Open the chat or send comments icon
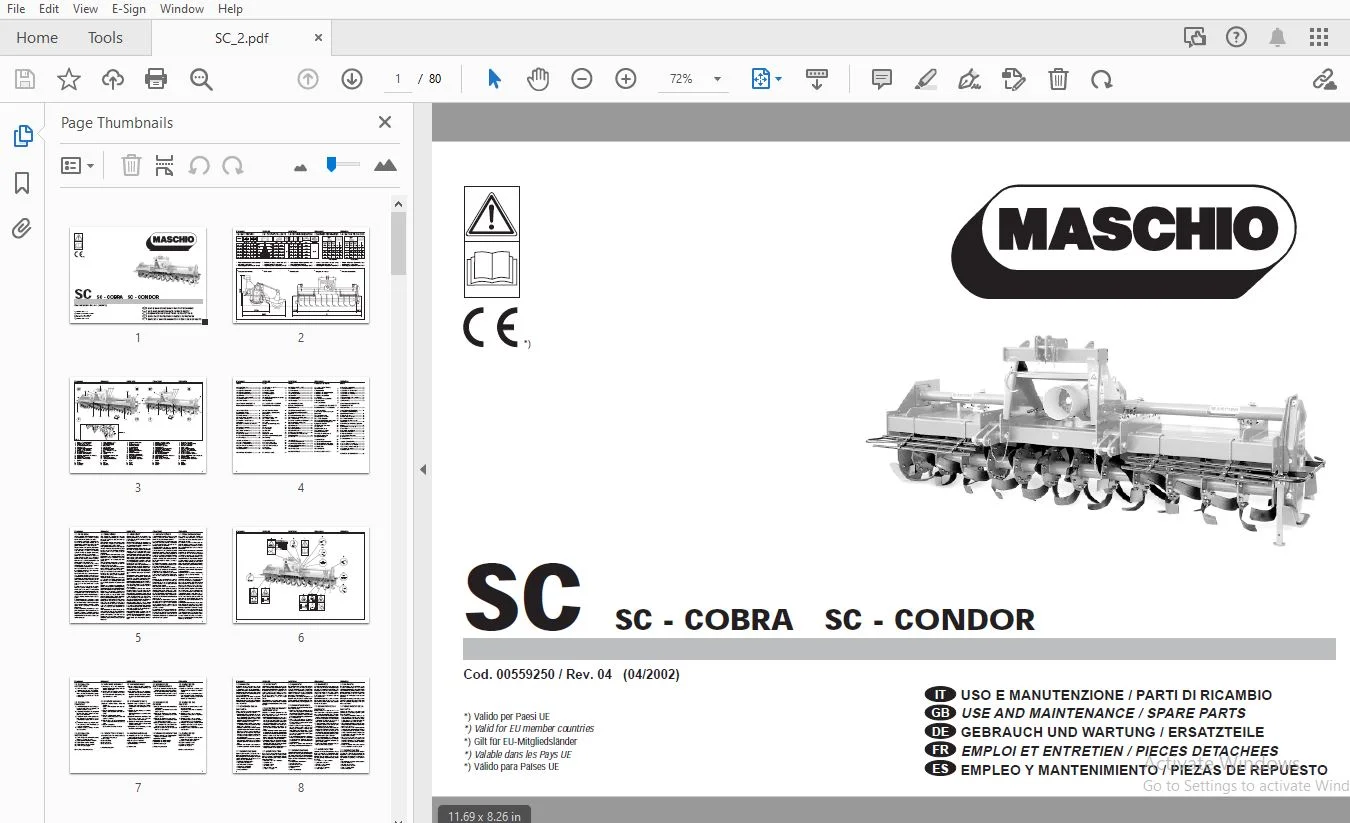Viewport: 1350px width, 823px height. click(1194, 38)
